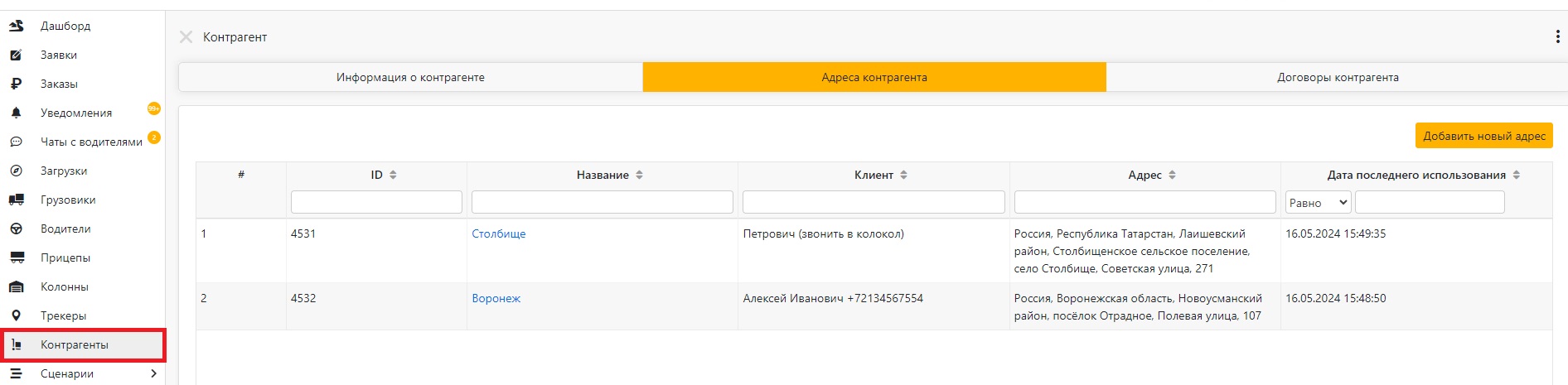
Task: Open Заказы via the ruble icon
Action: tap(16, 84)
